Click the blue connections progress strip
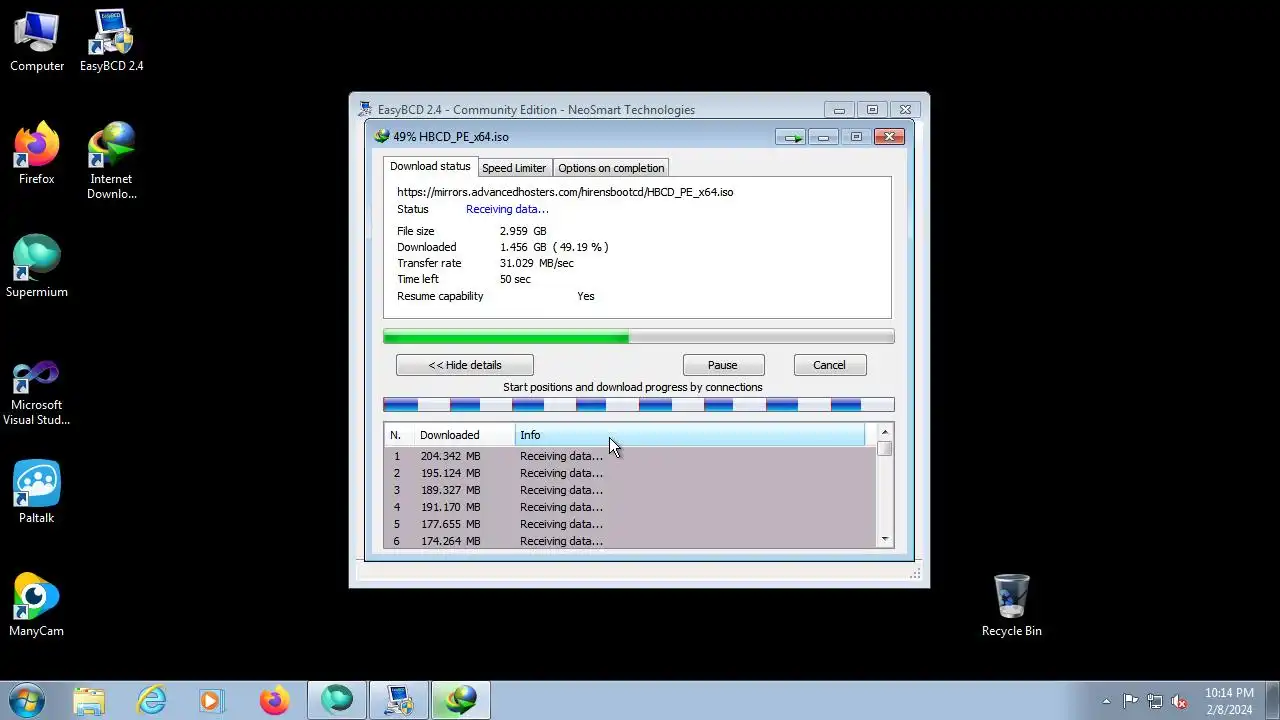This screenshot has width=1280, height=720. click(x=639, y=405)
